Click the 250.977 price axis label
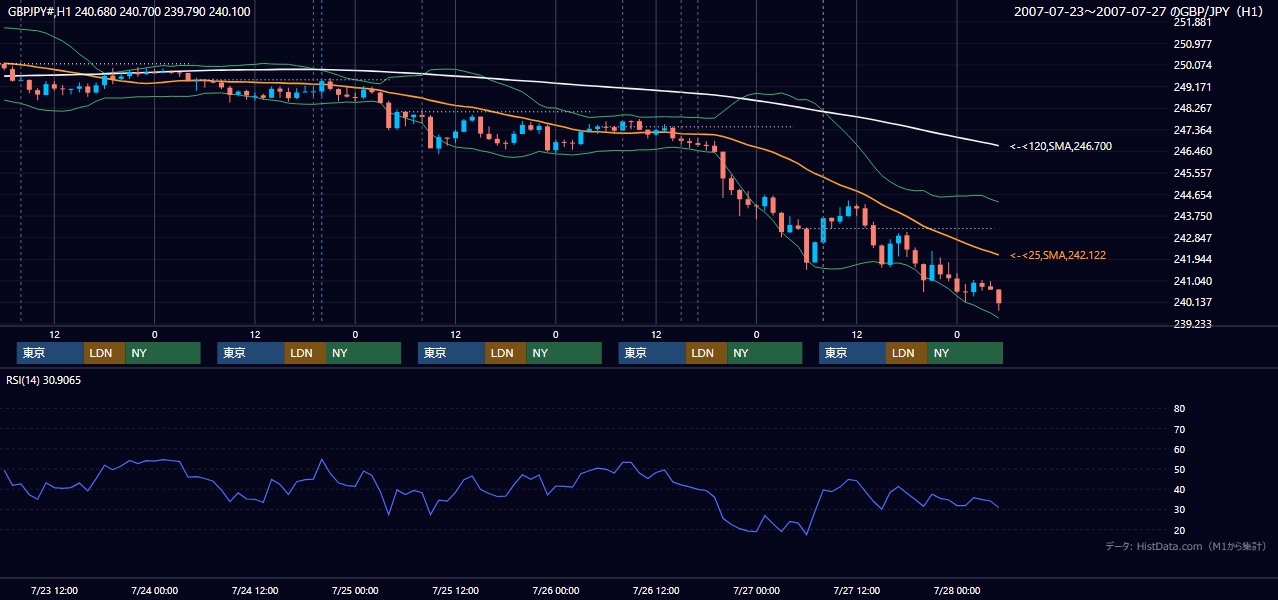Image resolution: width=1278 pixels, height=600 pixels. tap(1193, 44)
